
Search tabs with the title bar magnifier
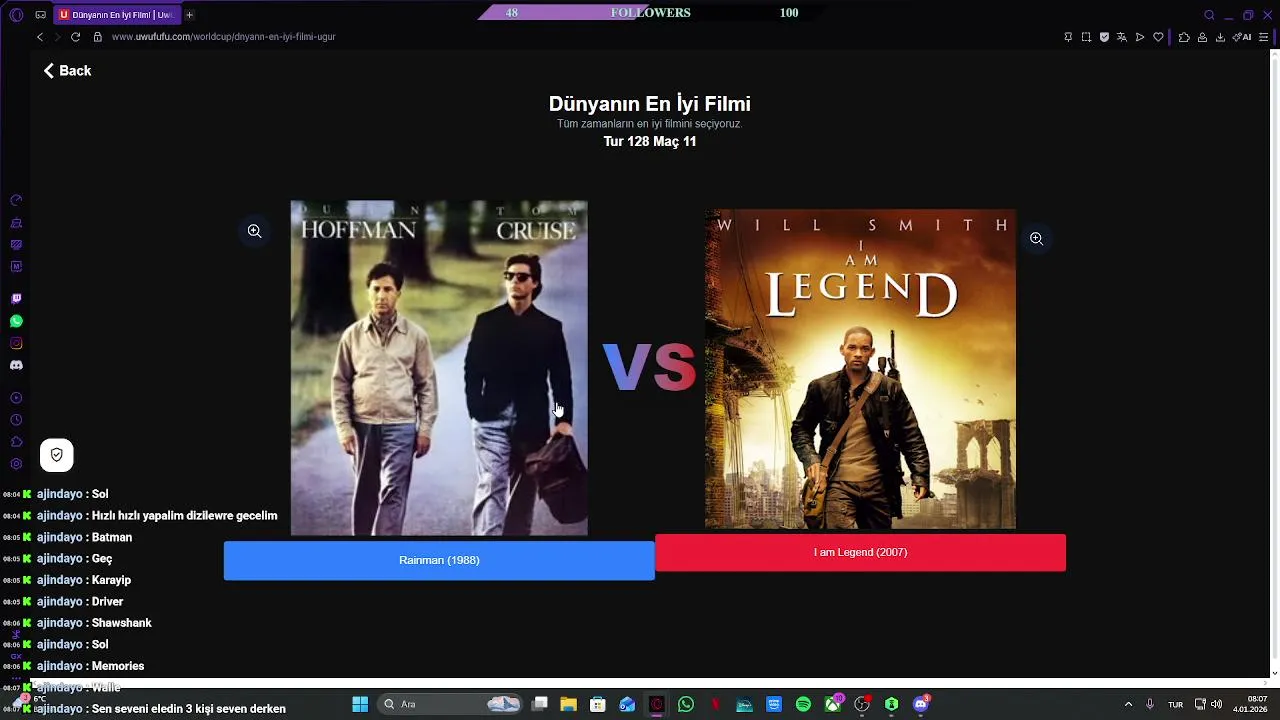(x=1209, y=15)
